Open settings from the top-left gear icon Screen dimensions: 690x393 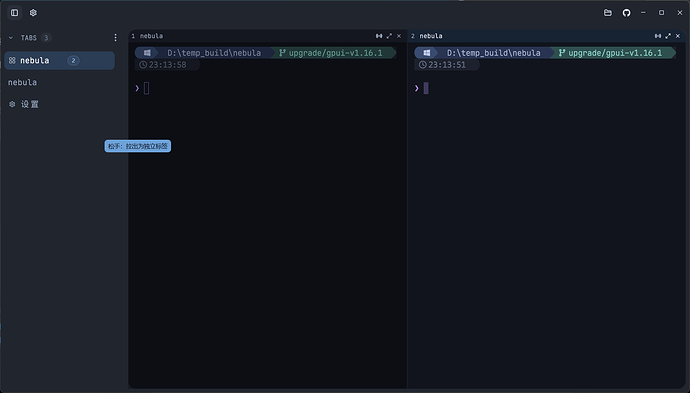(x=33, y=13)
